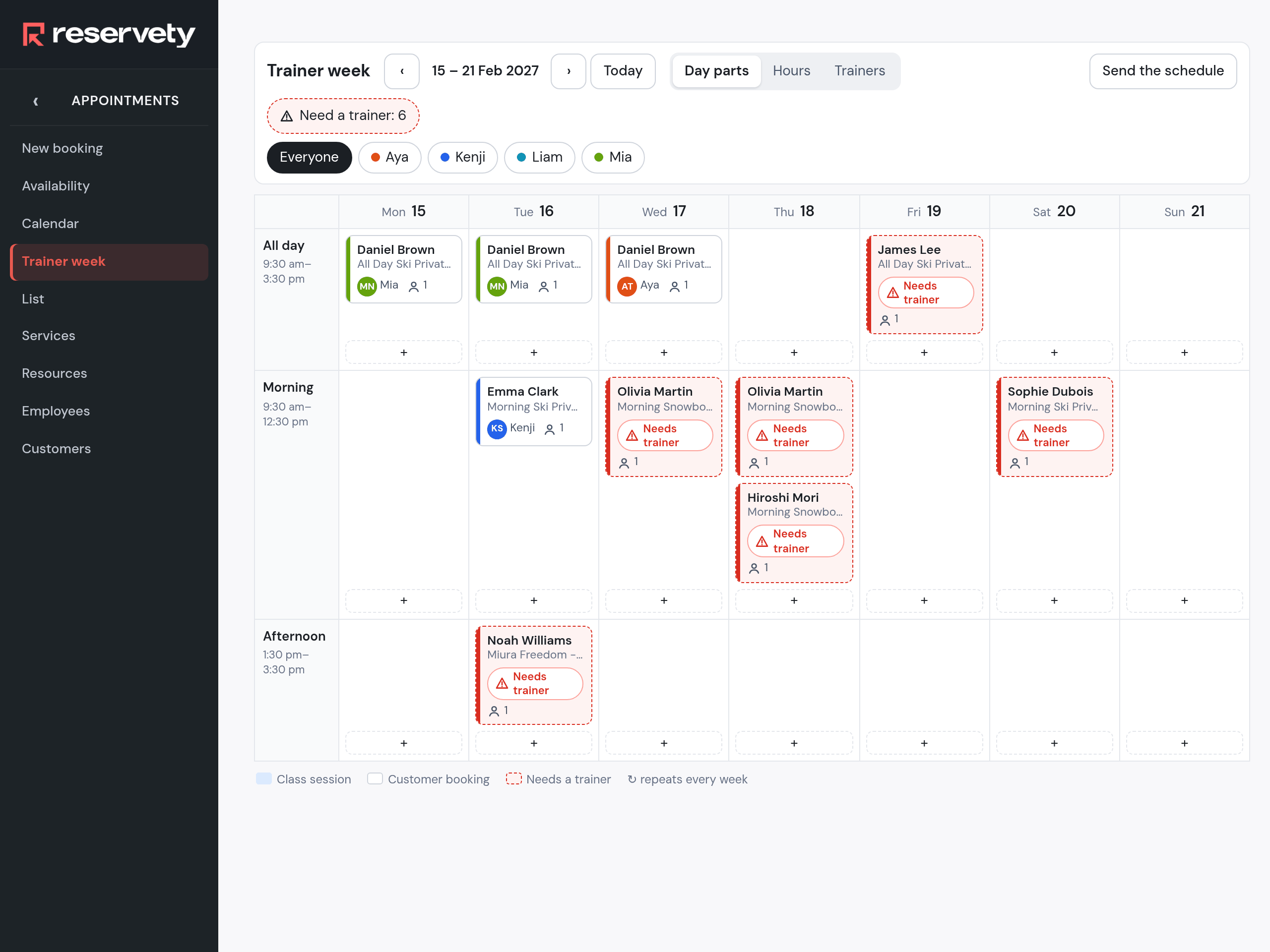
Task: Select Mia's green filter chip
Action: click(x=613, y=157)
